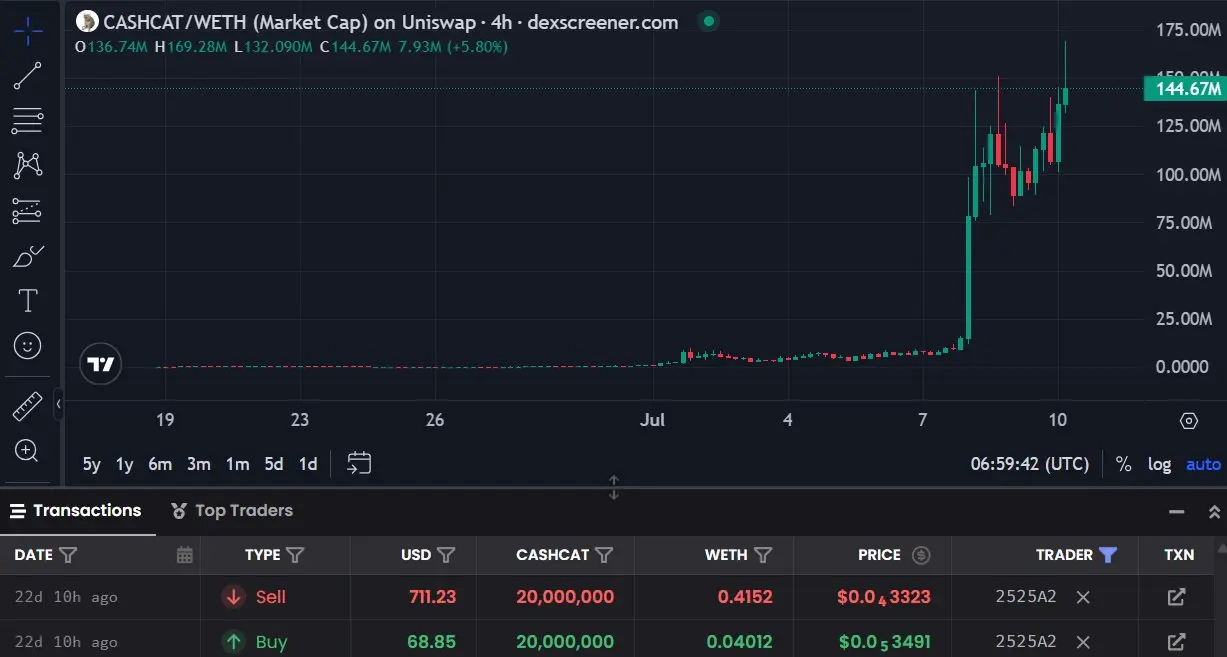Open the go-to-date calendar icon
The image size is (1227, 657).
click(359, 463)
